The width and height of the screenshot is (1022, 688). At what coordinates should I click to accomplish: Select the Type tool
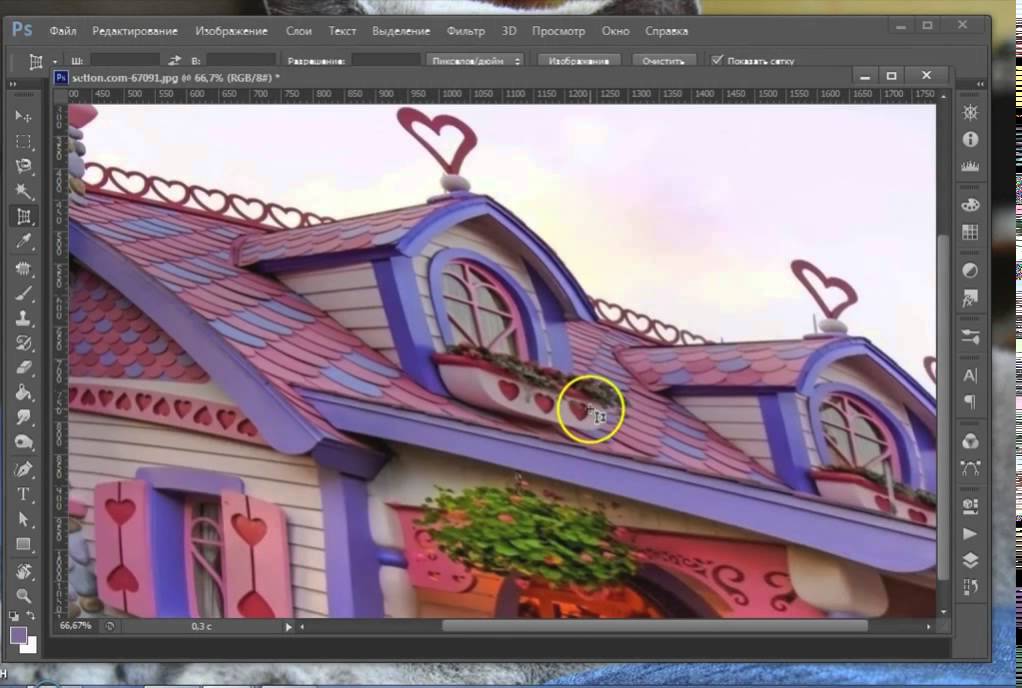23,494
